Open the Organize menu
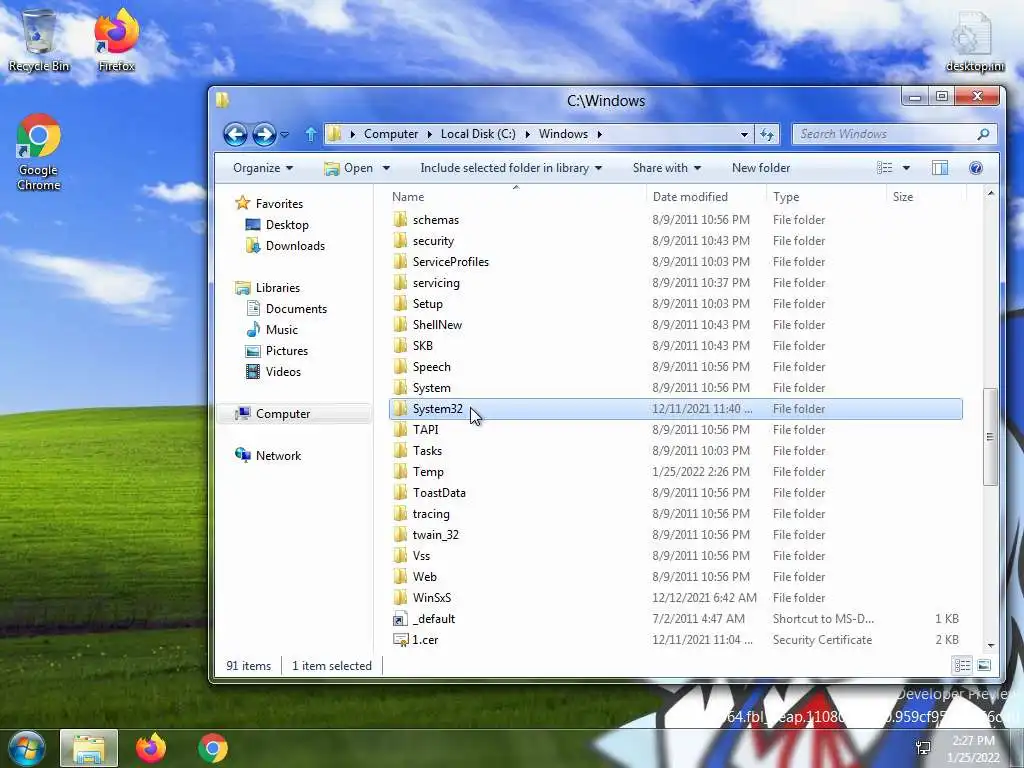 263,168
